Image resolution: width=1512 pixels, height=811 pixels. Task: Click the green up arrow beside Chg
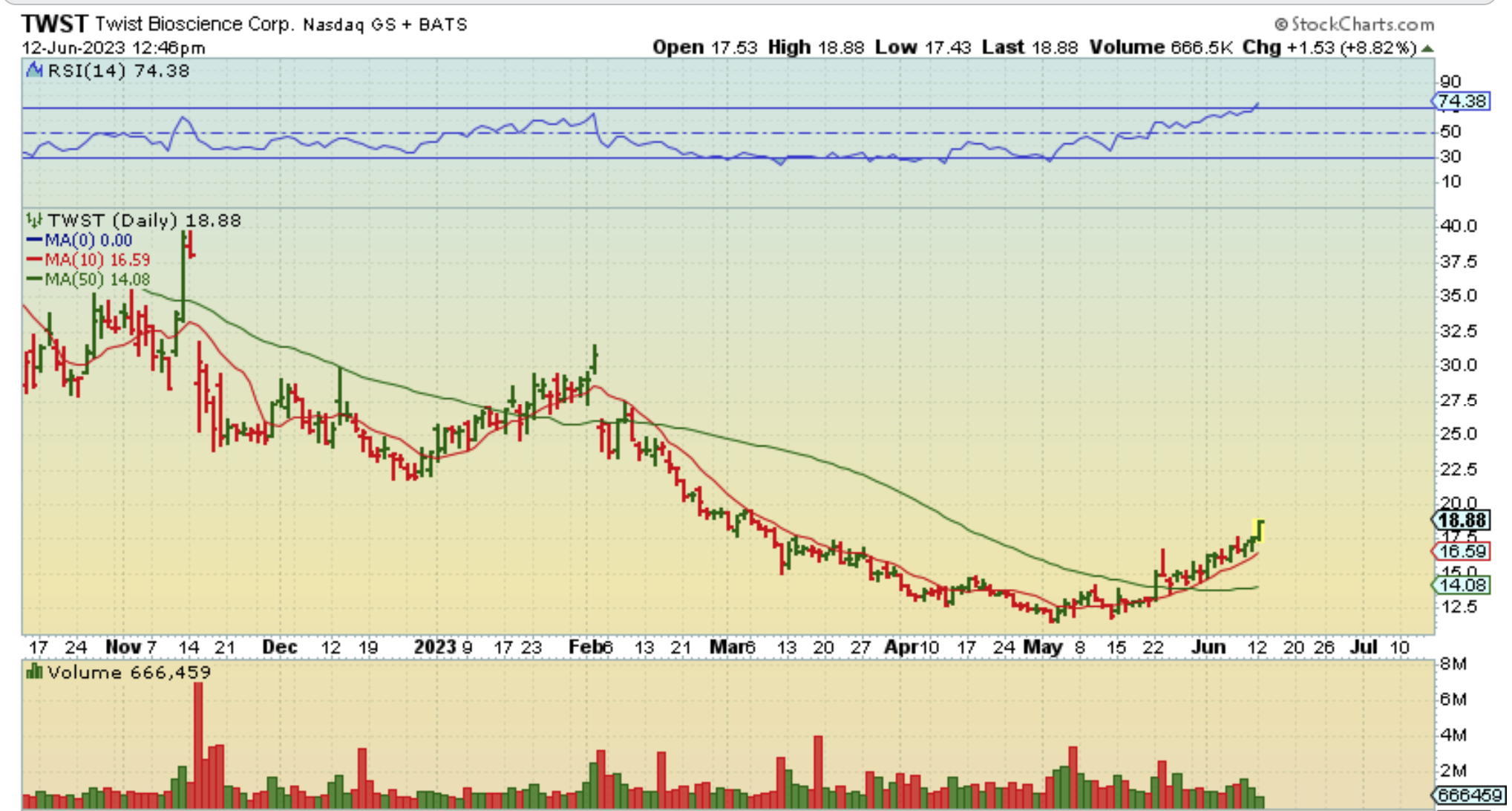click(x=1427, y=48)
